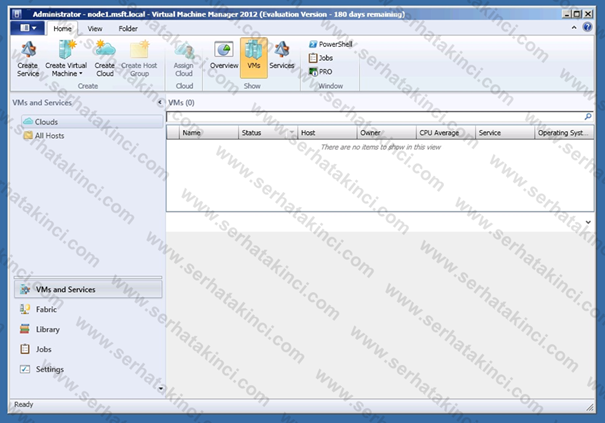This screenshot has height=423, width=605.
Task: Switch to the Folder ribbon tab
Action: 128,29
